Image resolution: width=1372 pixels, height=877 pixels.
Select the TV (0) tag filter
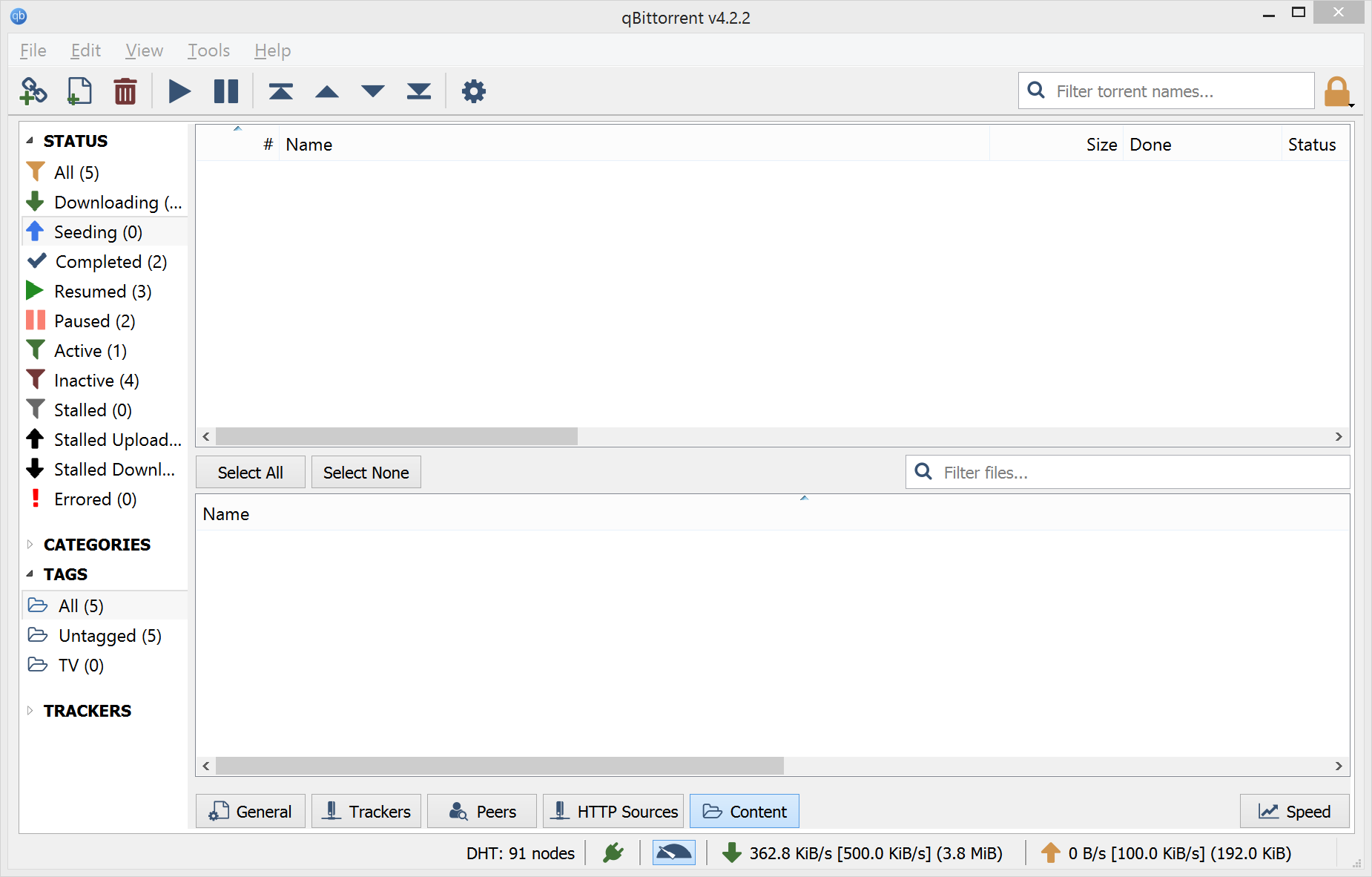(105, 666)
